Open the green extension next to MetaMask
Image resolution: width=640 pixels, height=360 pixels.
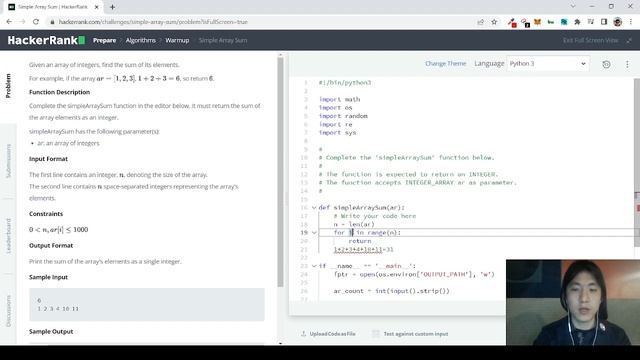pyautogui.click(x=551, y=22)
